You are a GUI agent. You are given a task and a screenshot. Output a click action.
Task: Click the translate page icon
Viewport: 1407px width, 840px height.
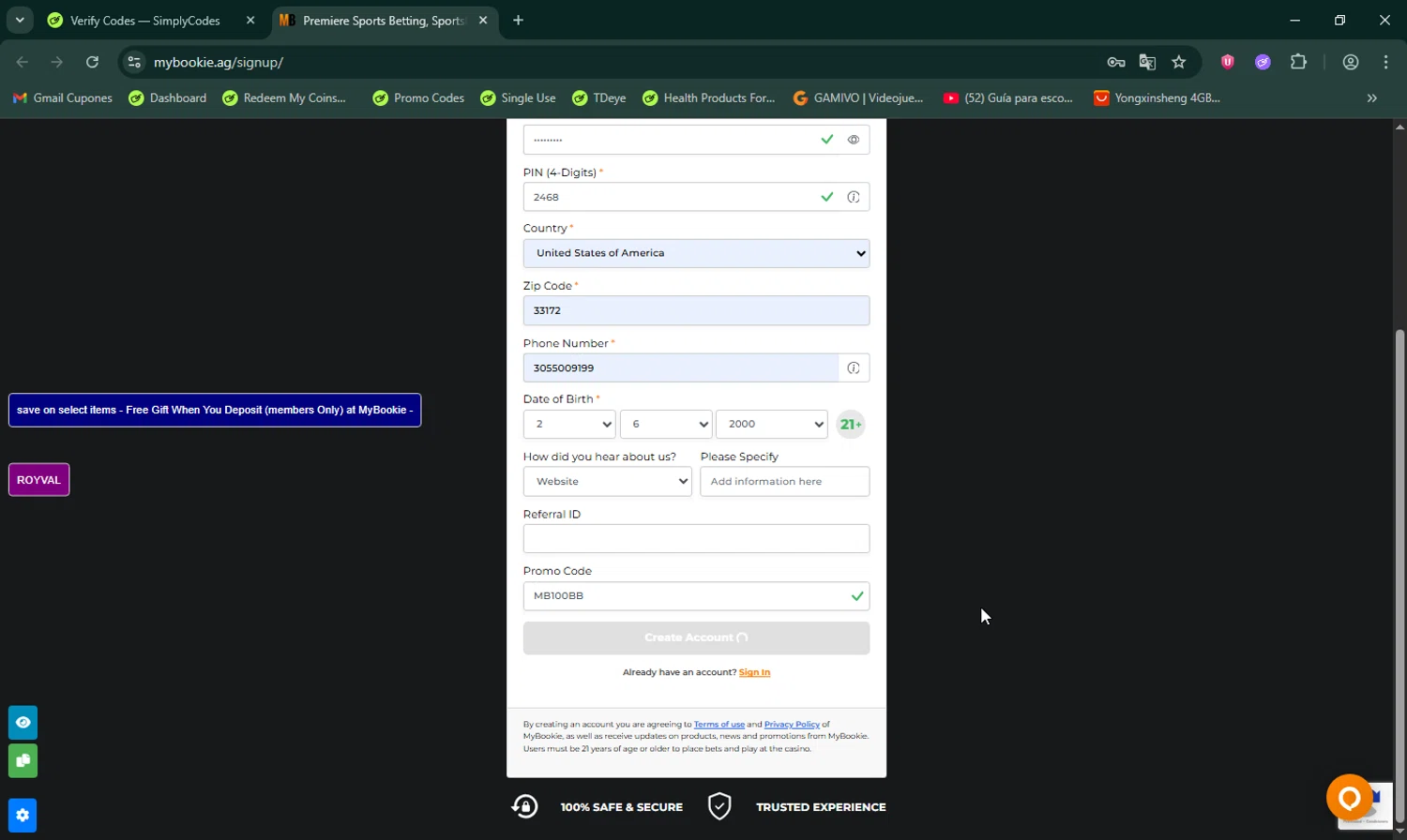[1147, 62]
